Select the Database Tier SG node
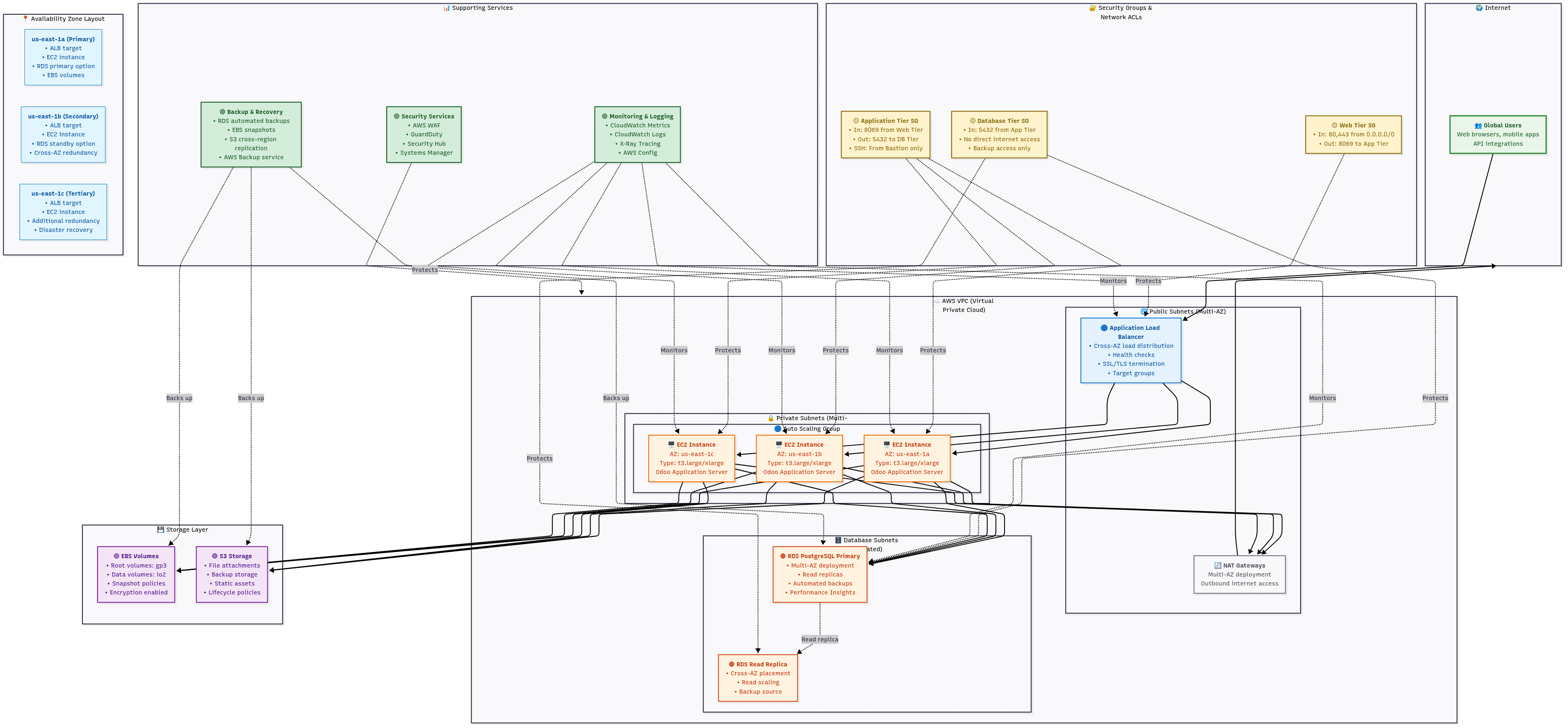 coord(999,134)
